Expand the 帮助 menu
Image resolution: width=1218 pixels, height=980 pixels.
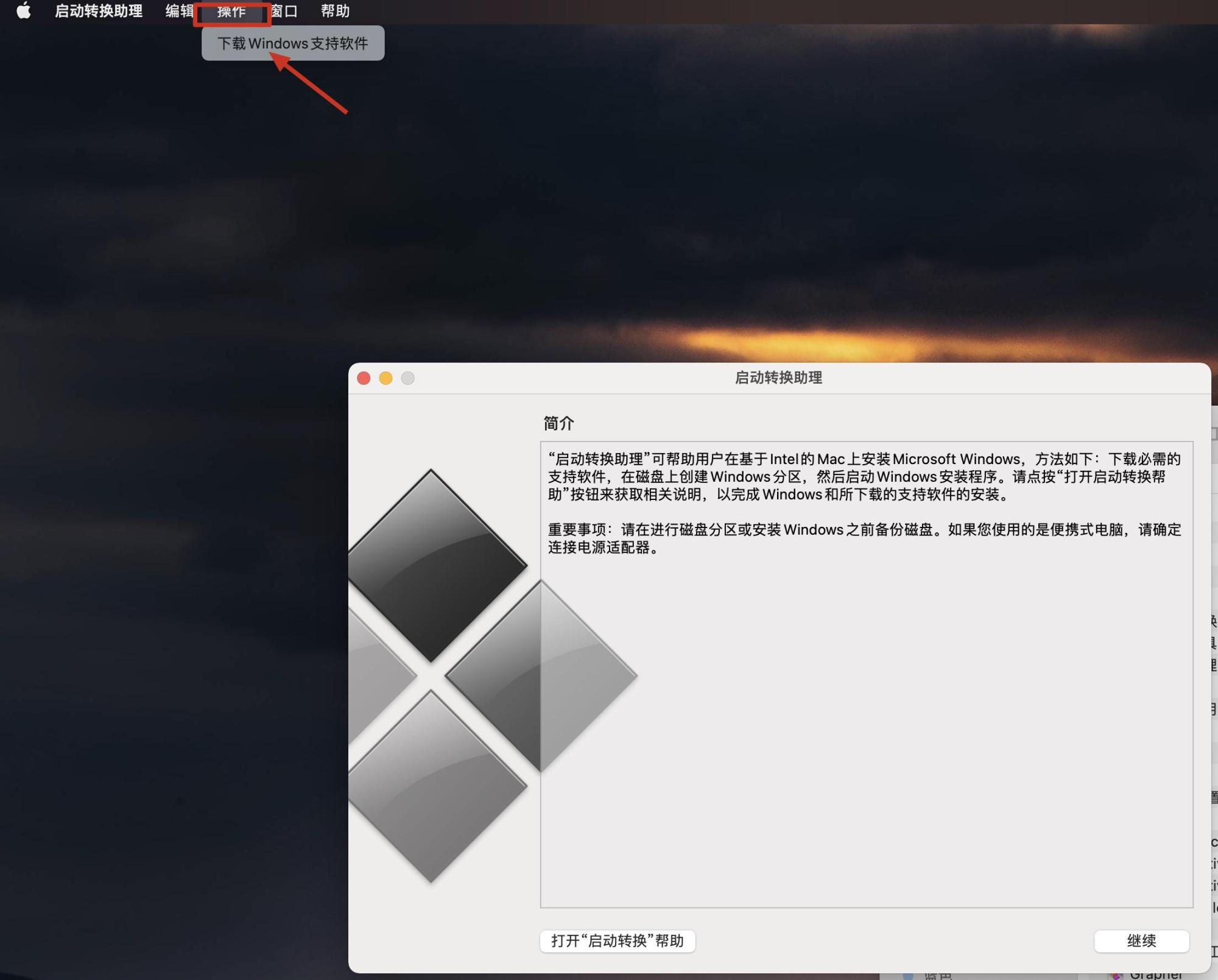point(335,11)
